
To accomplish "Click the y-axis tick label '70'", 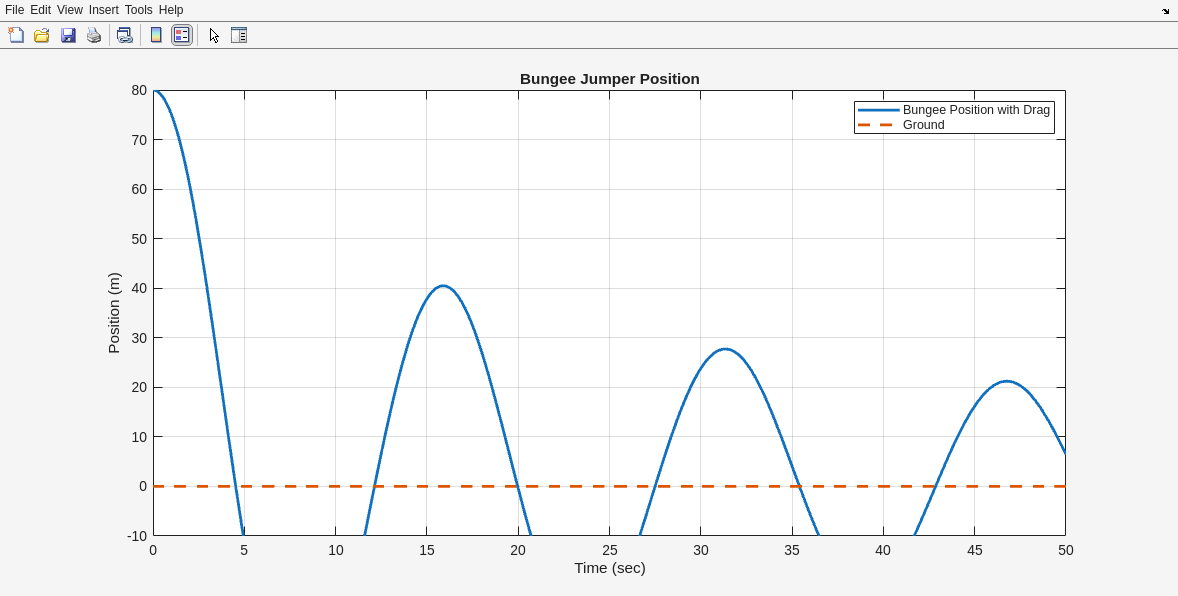I will [139, 140].
